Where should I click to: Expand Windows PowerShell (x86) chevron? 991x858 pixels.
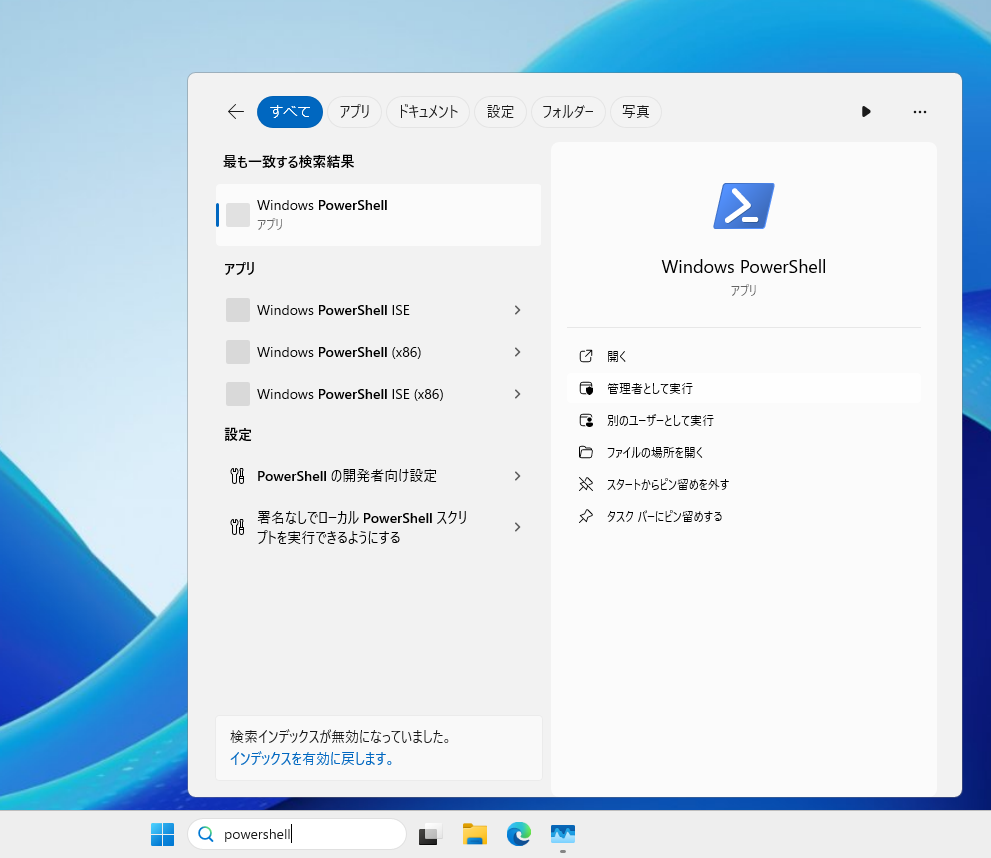[517, 352]
